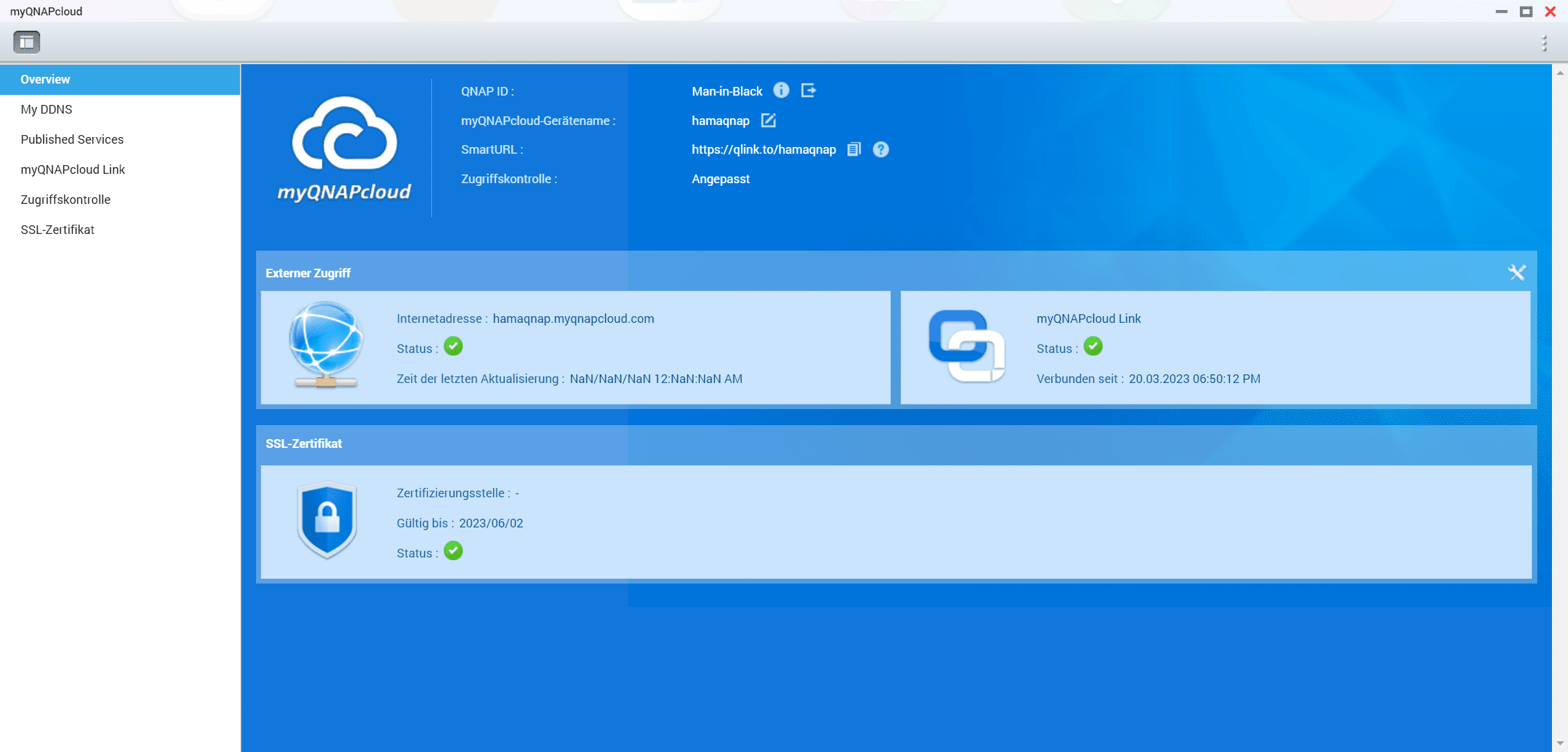Click the myQNAPcloud Link chain icon

pyautogui.click(x=966, y=346)
